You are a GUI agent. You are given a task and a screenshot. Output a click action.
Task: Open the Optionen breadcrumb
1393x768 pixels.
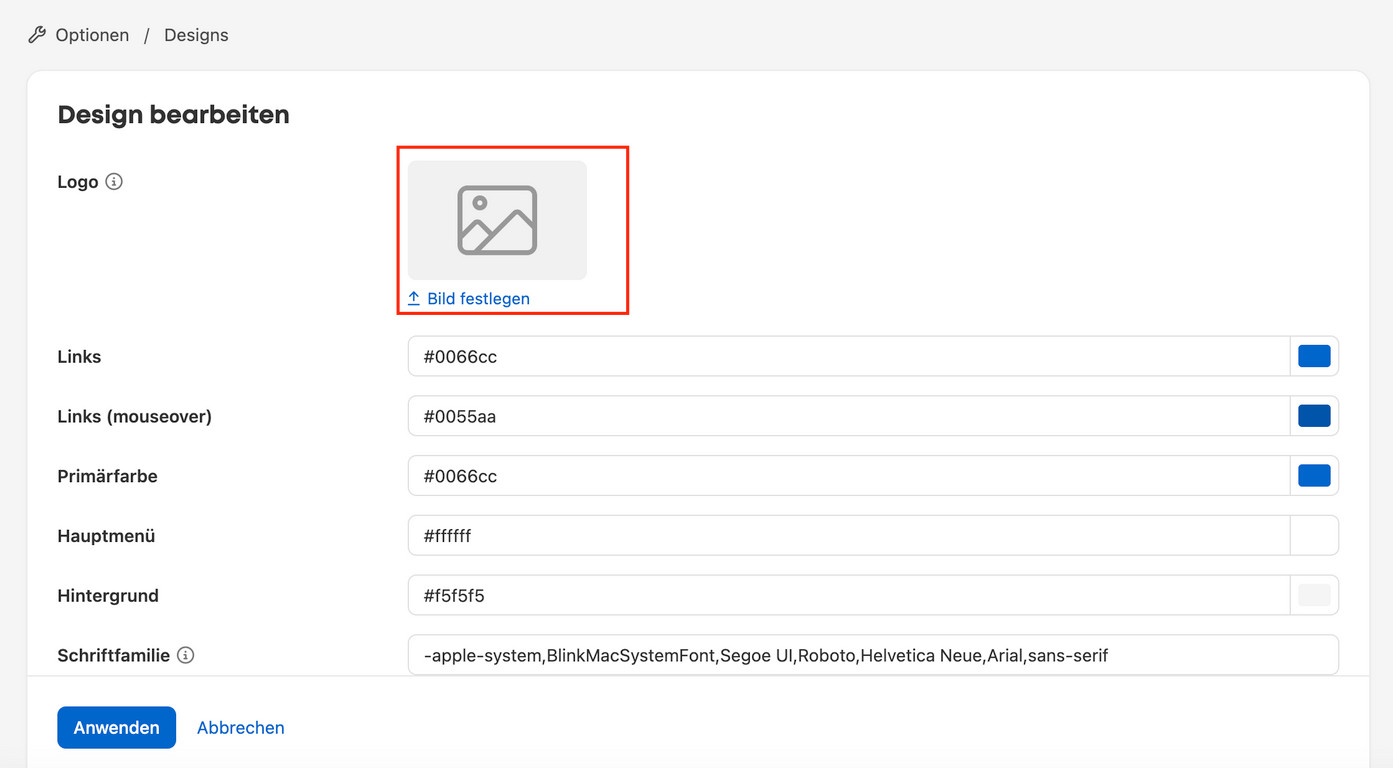pos(92,35)
